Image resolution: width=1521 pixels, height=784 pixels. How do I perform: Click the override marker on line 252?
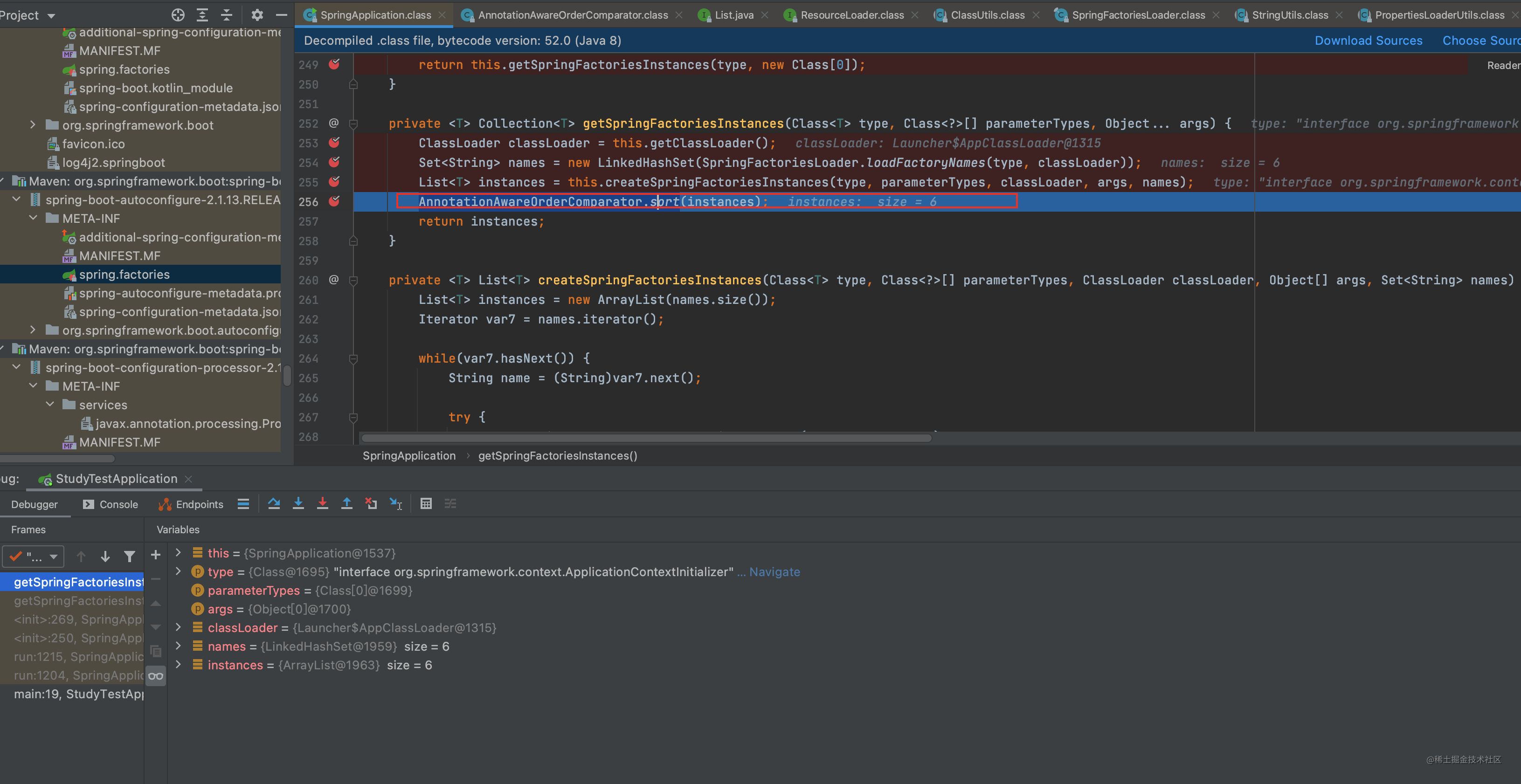(333, 123)
